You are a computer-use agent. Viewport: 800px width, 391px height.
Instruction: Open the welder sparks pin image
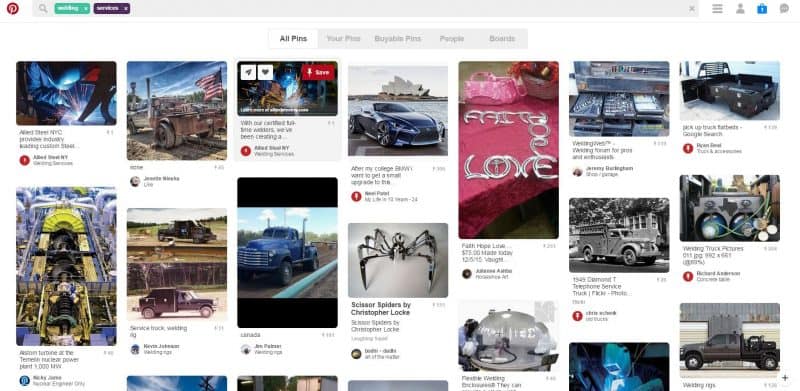pyautogui.click(x=66, y=93)
